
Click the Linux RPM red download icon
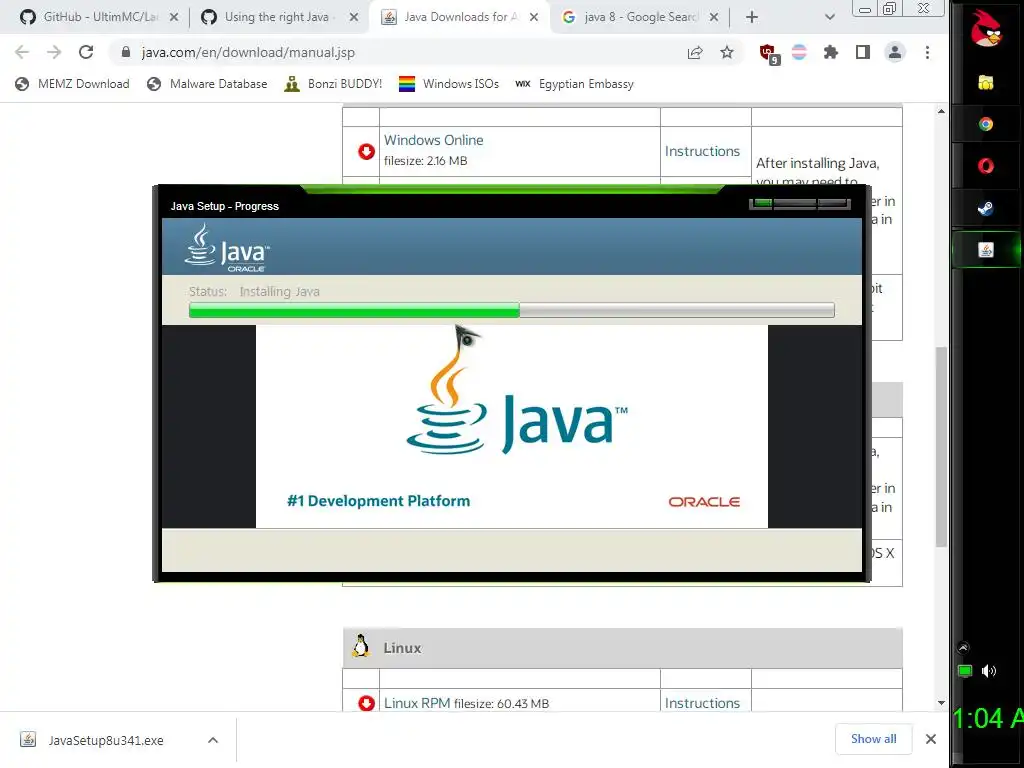366,703
